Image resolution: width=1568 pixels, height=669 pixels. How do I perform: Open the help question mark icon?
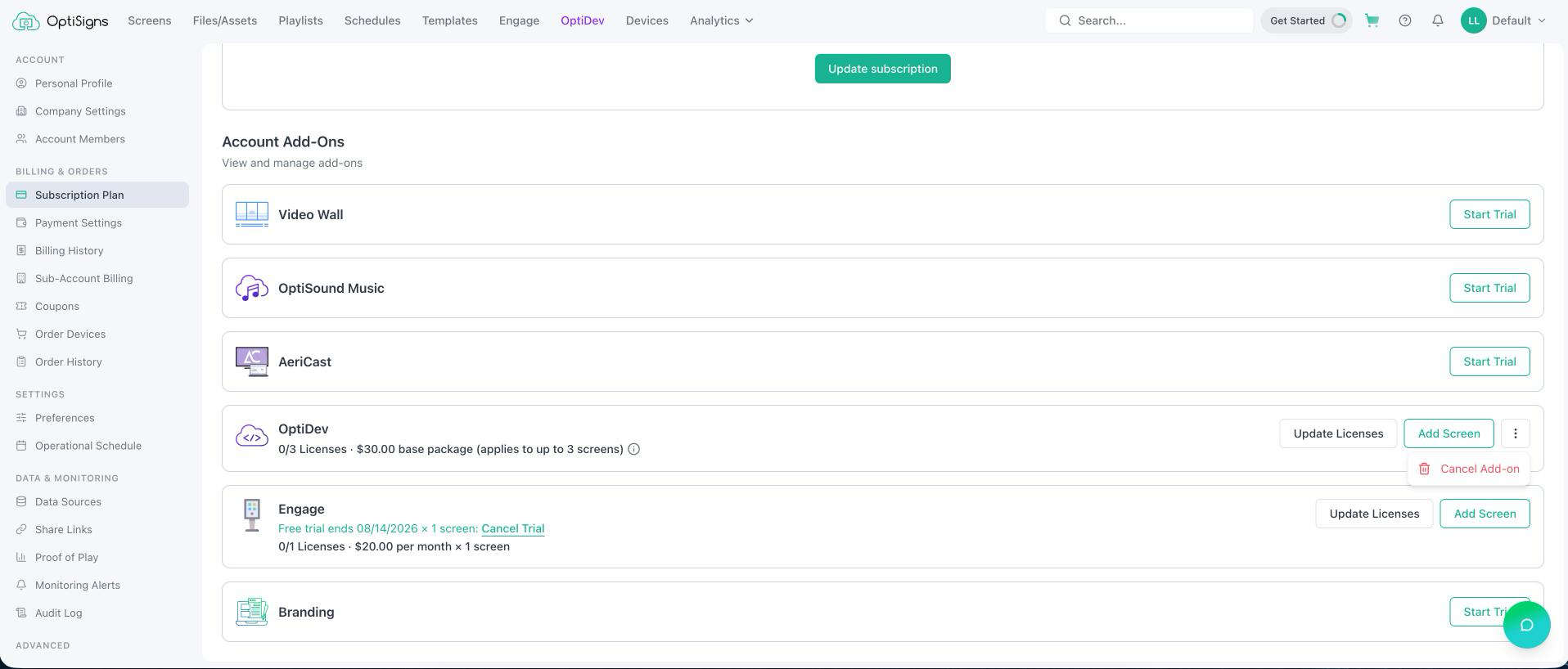point(1405,20)
